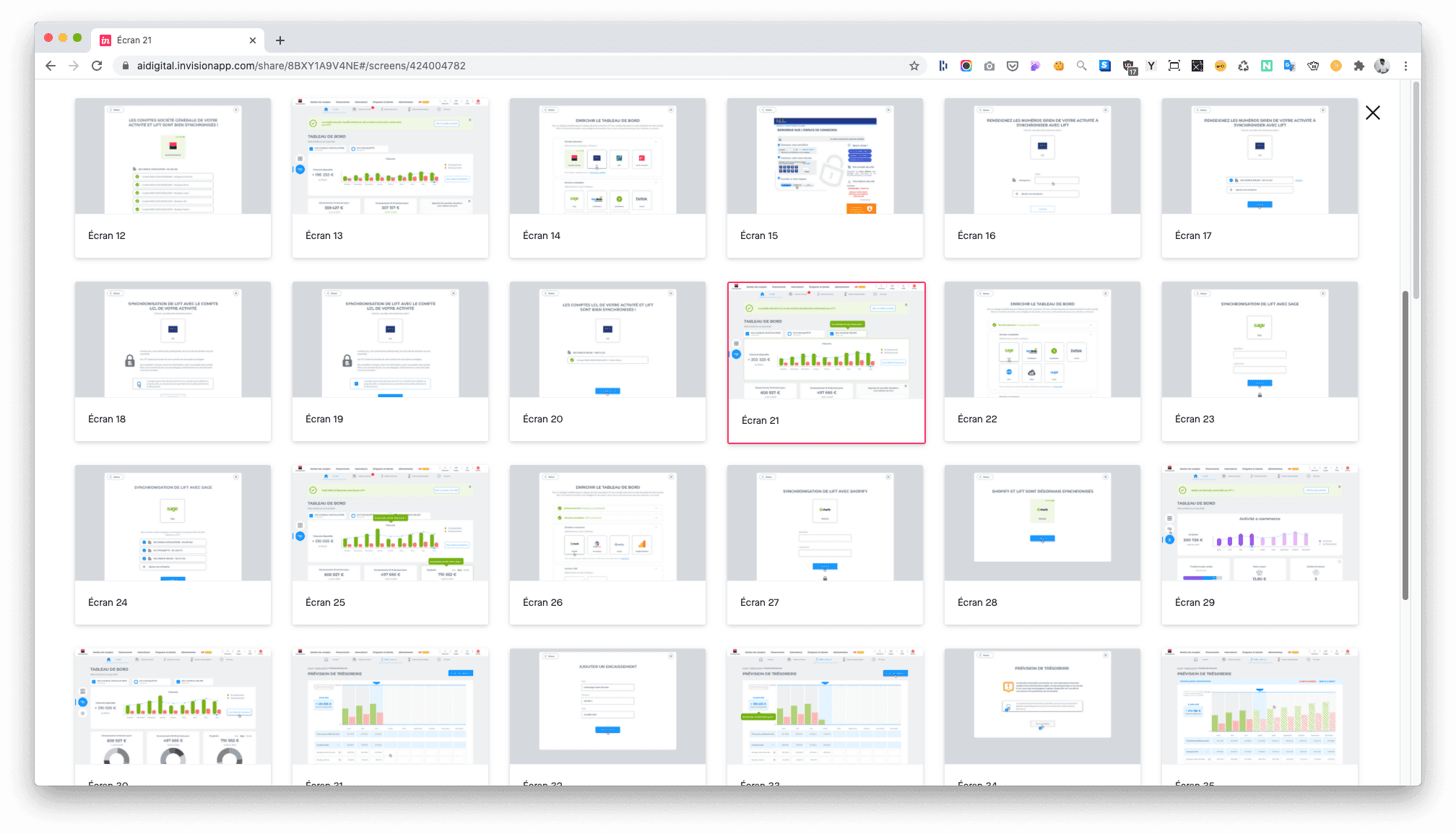Open the recycle arrows extension icon
Image resolution: width=1456 pixels, height=834 pixels.
tap(1244, 66)
